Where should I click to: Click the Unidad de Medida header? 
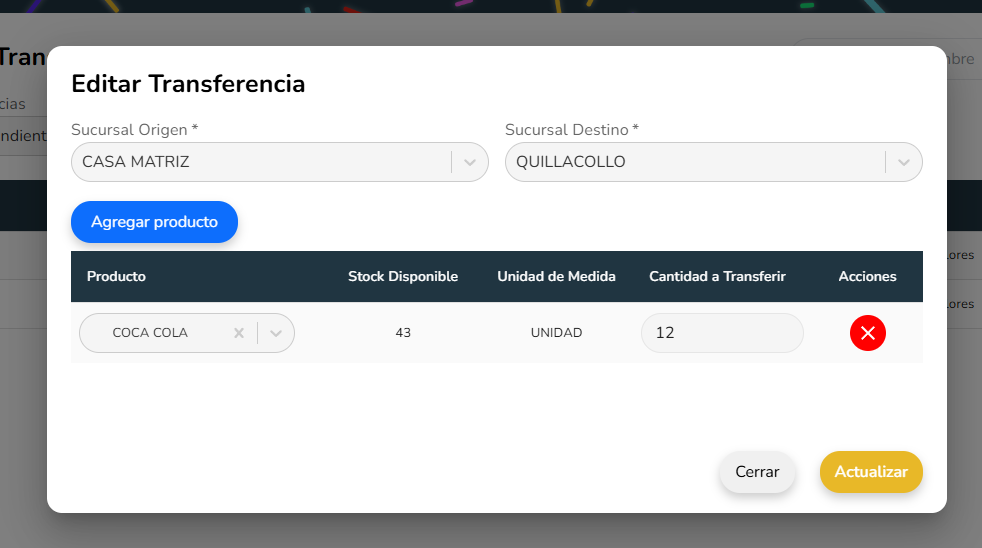point(556,276)
